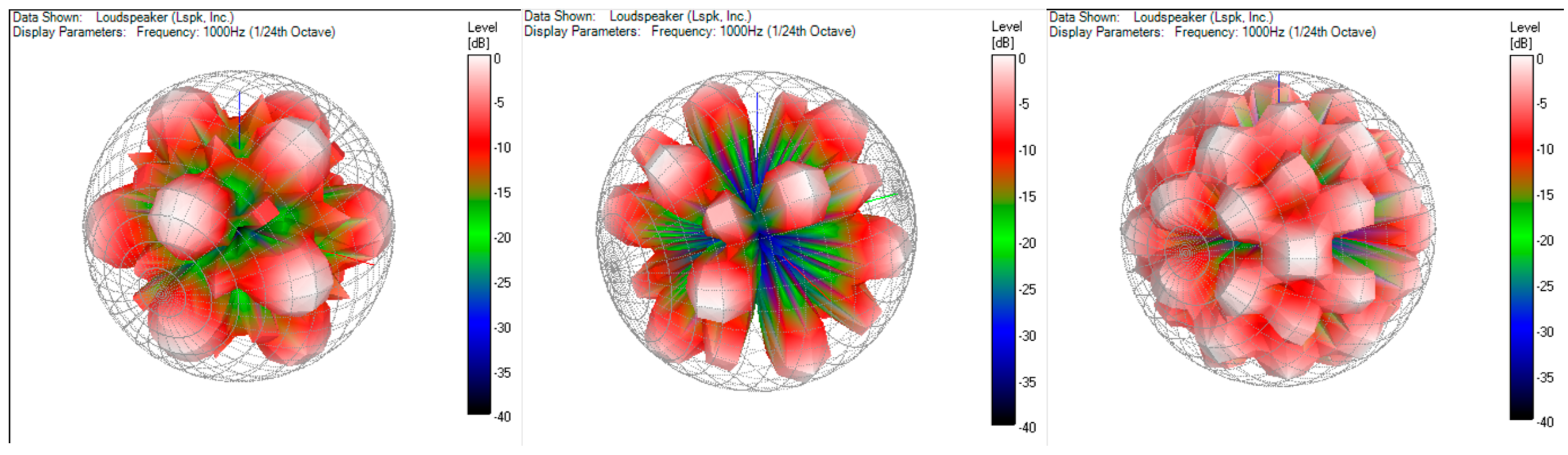This screenshot has height=455, width=1568.
Task: Click the blue vertical axis line in right plot
Action: [x=1278, y=88]
